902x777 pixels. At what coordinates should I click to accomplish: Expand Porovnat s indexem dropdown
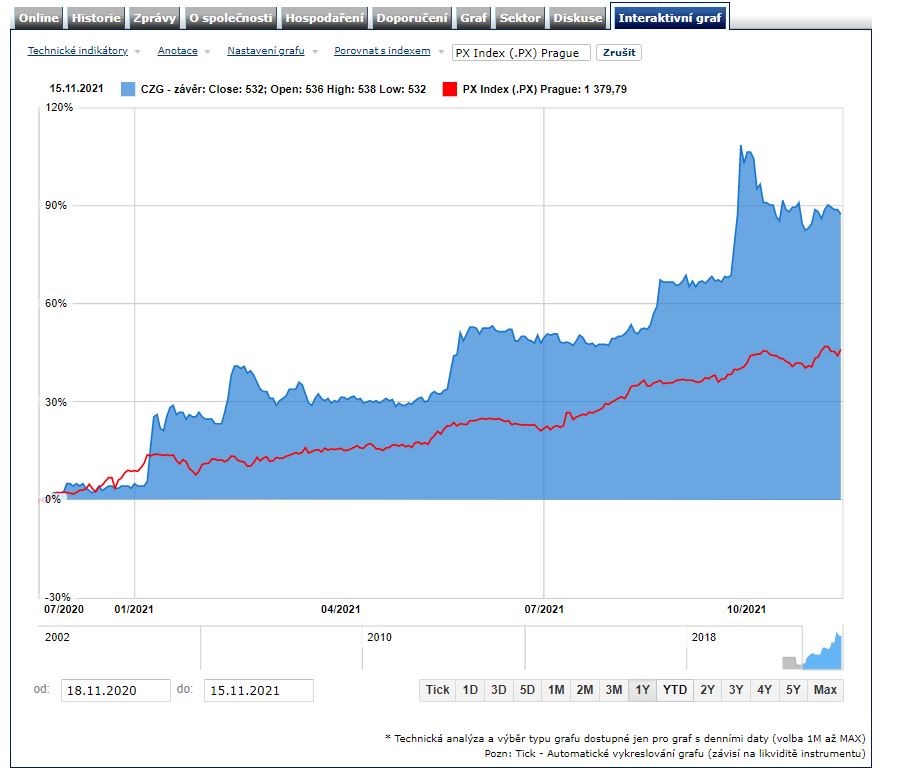click(383, 51)
